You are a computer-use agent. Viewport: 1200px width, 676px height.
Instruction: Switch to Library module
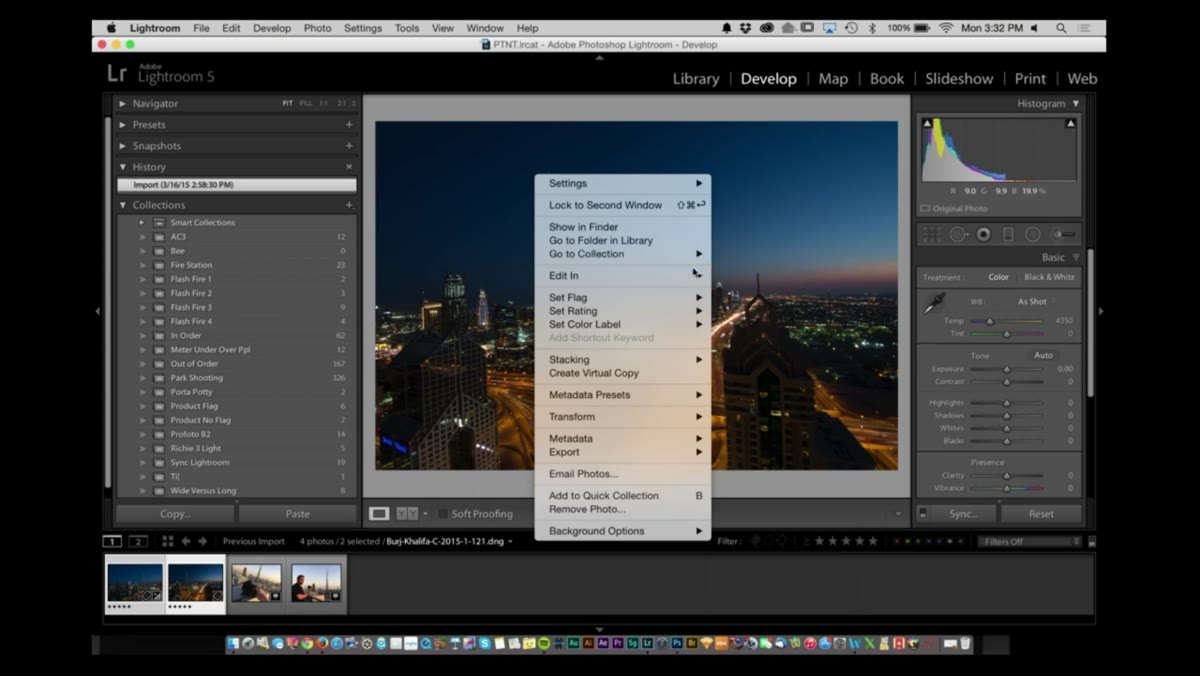click(x=695, y=79)
